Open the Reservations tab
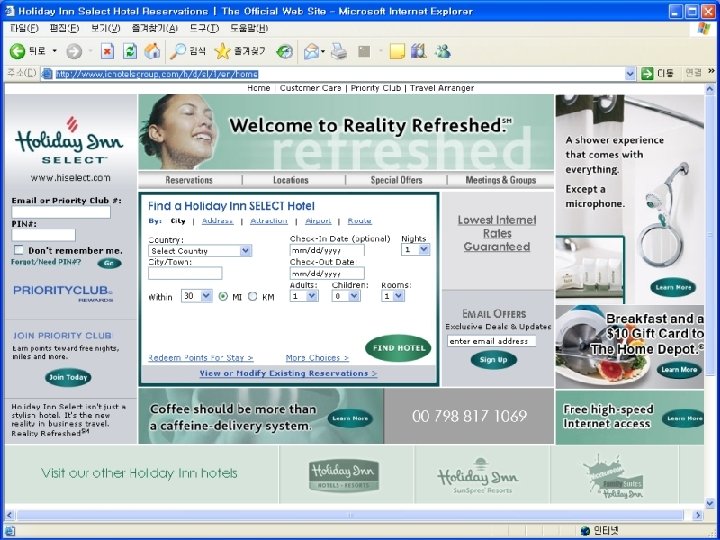The width and height of the screenshot is (720, 540). (189, 180)
